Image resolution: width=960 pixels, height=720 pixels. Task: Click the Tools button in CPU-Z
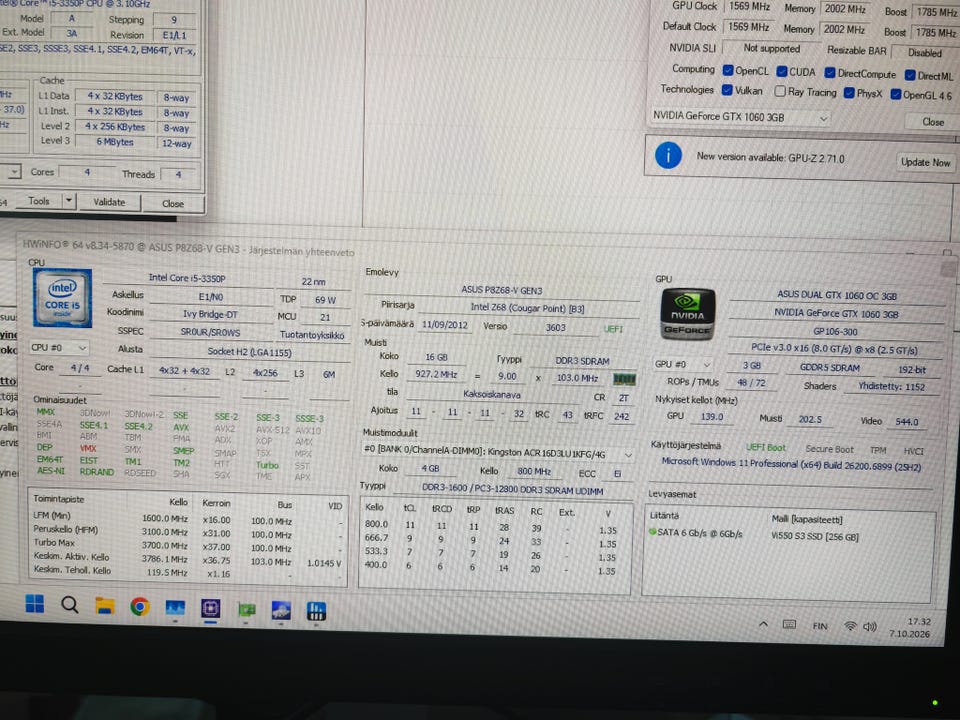pyautogui.click(x=39, y=200)
